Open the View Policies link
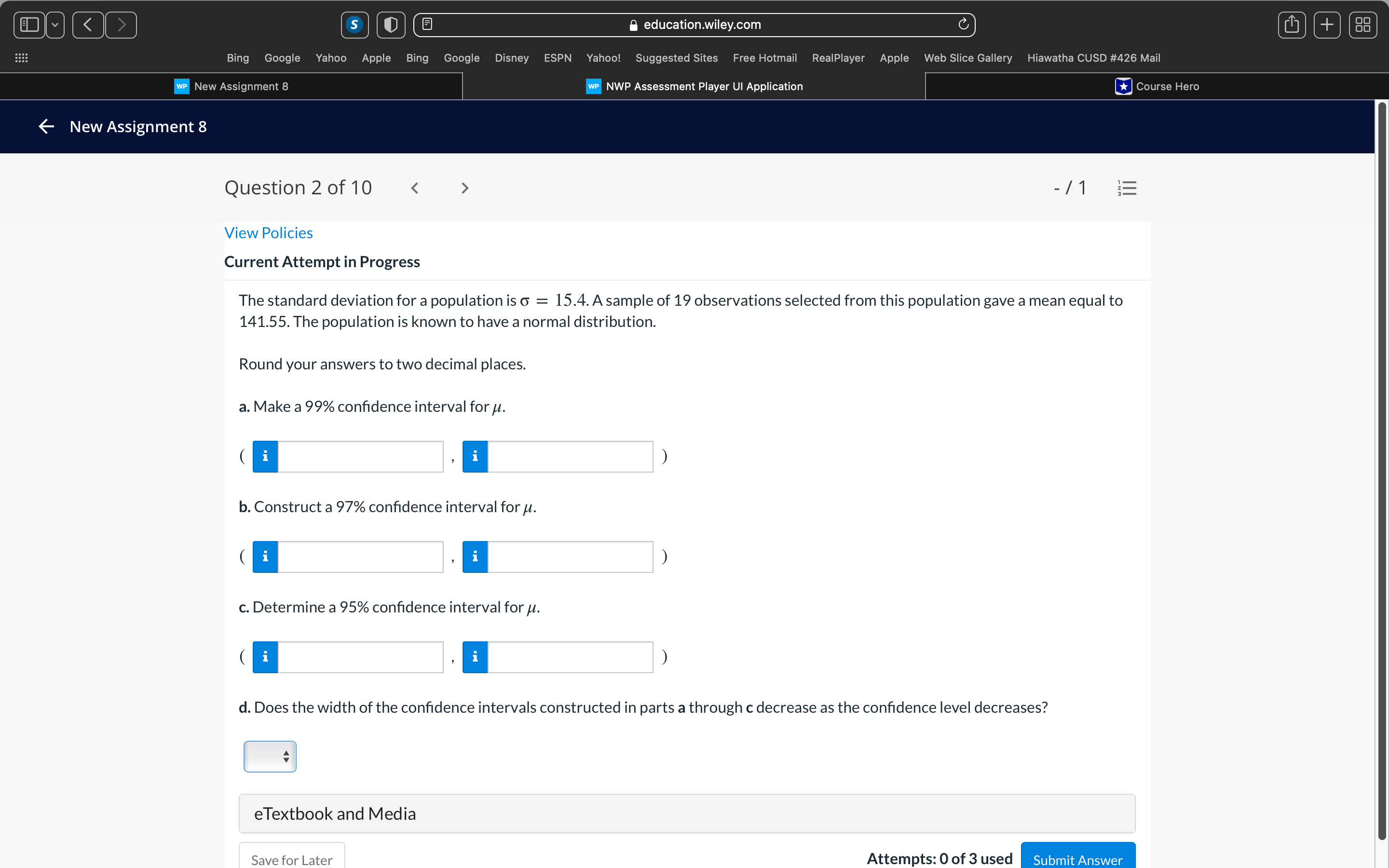This screenshot has height=868, width=1389. [268, 232]
